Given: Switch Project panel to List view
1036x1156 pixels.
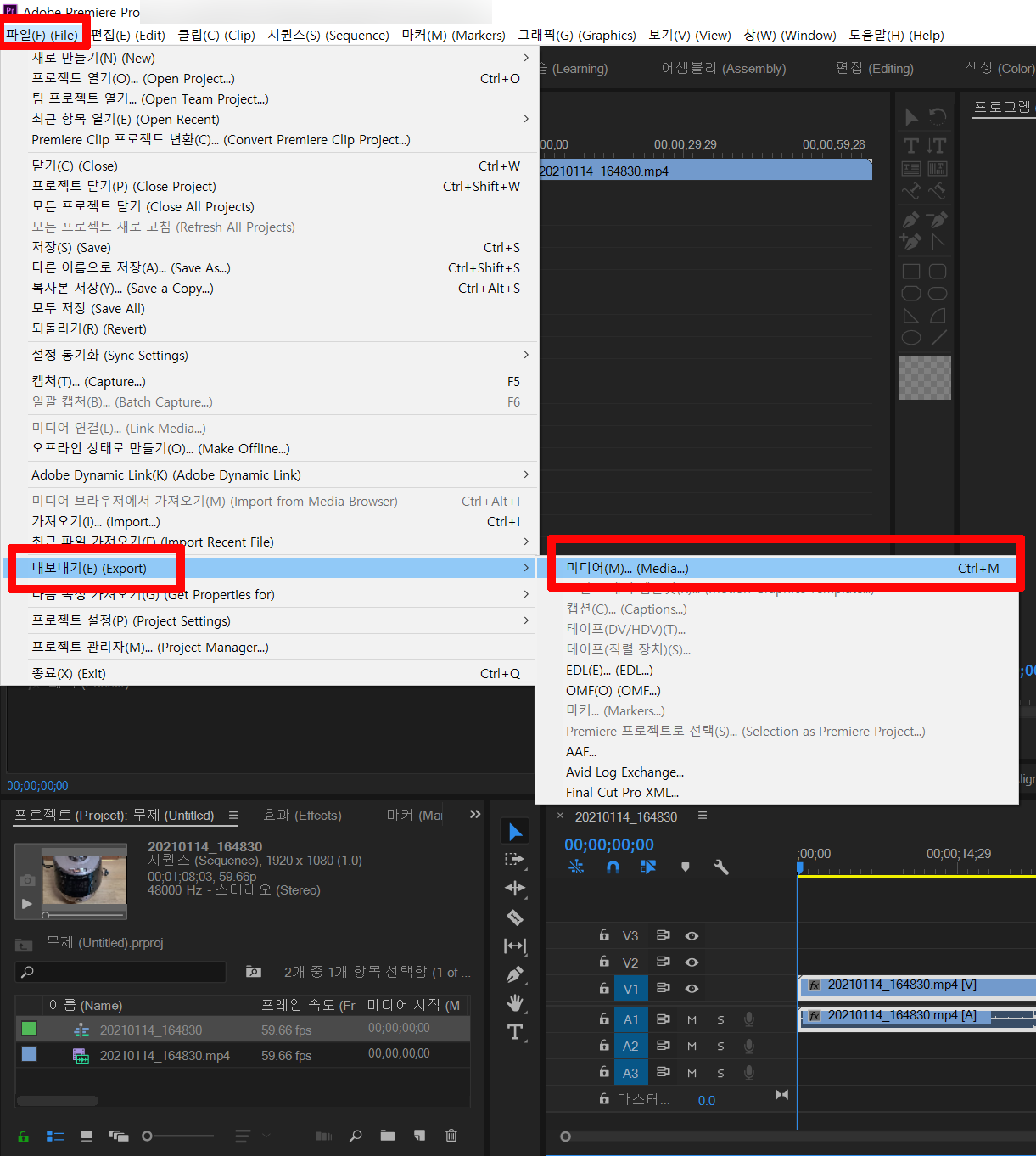Looking at the screenshot, I should tap(55, 1136).
